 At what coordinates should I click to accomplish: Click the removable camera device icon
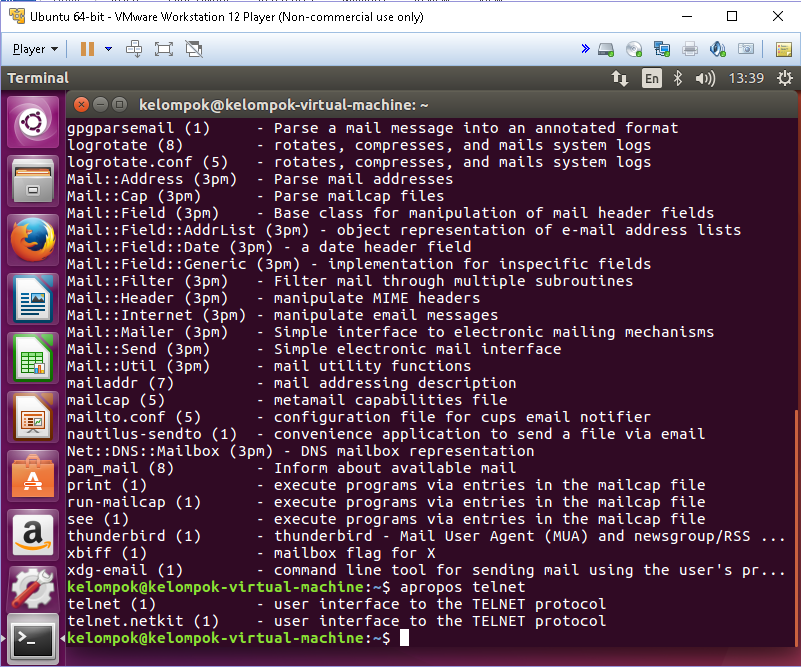point(746,49)
